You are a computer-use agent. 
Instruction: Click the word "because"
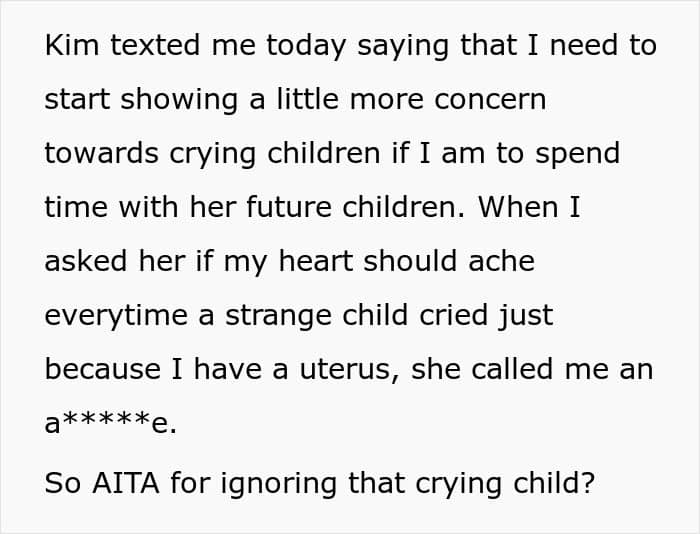102,370
